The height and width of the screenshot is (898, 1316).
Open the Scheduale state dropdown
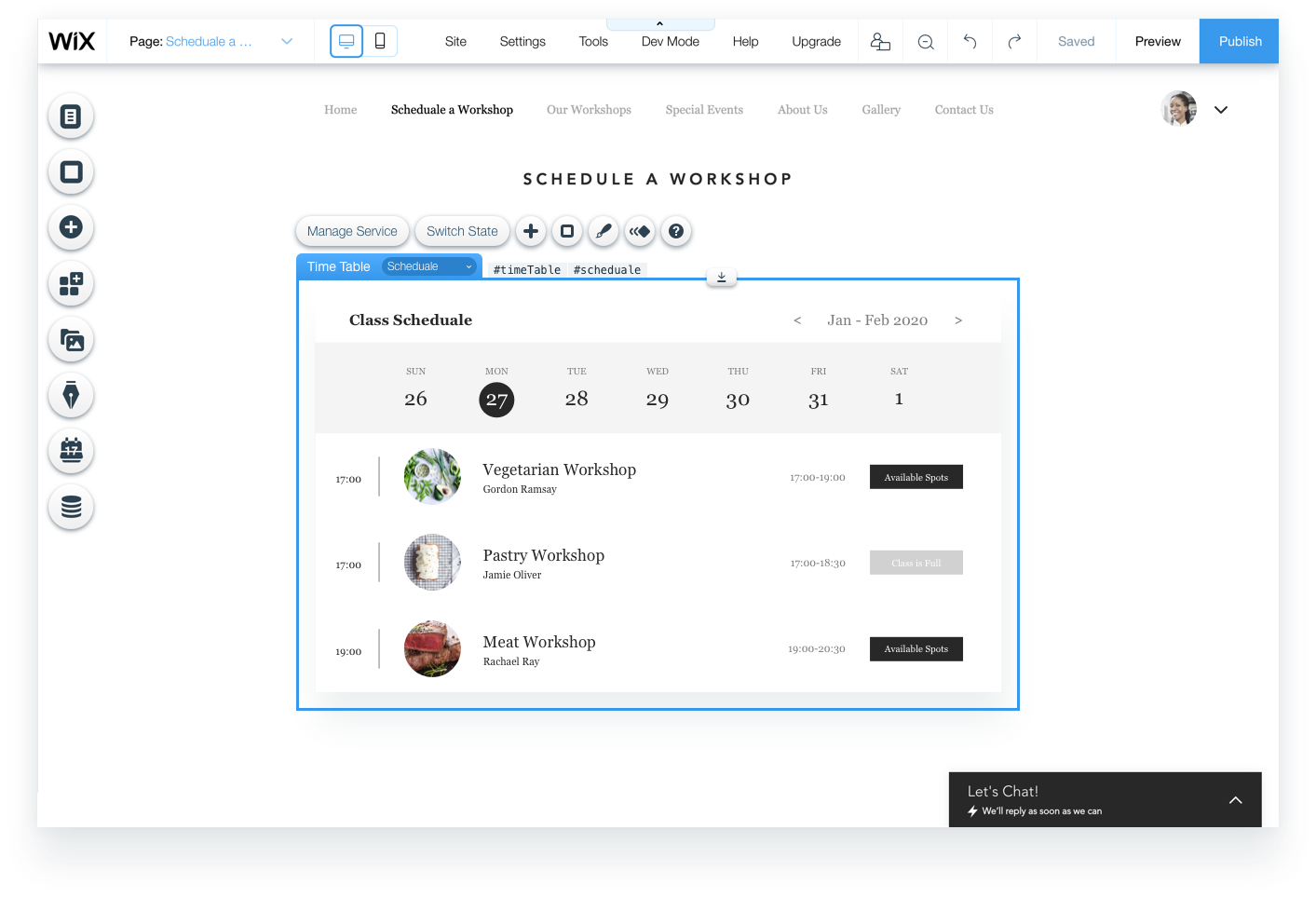pyautogui.click(x=429, y=266)
